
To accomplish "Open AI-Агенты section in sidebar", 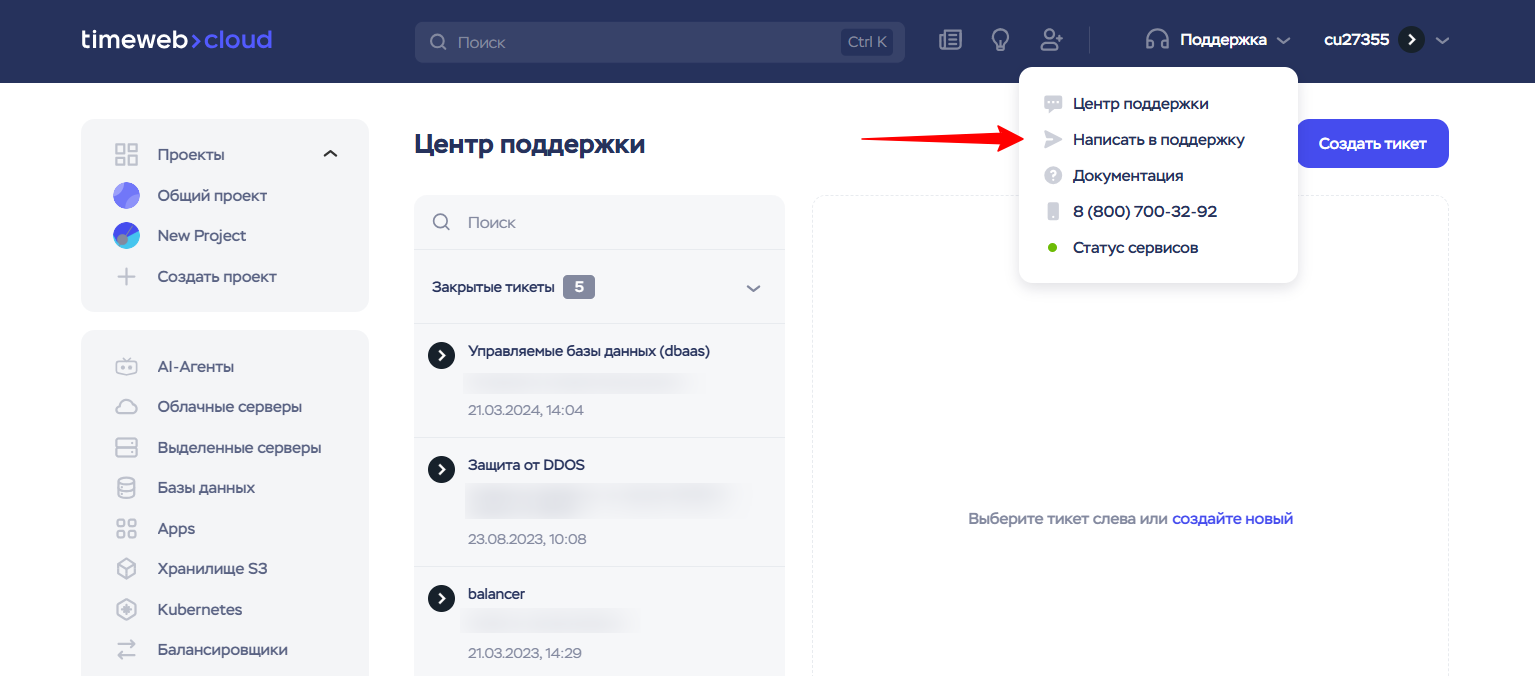I will pyautogui.click(x=195, y=367).
